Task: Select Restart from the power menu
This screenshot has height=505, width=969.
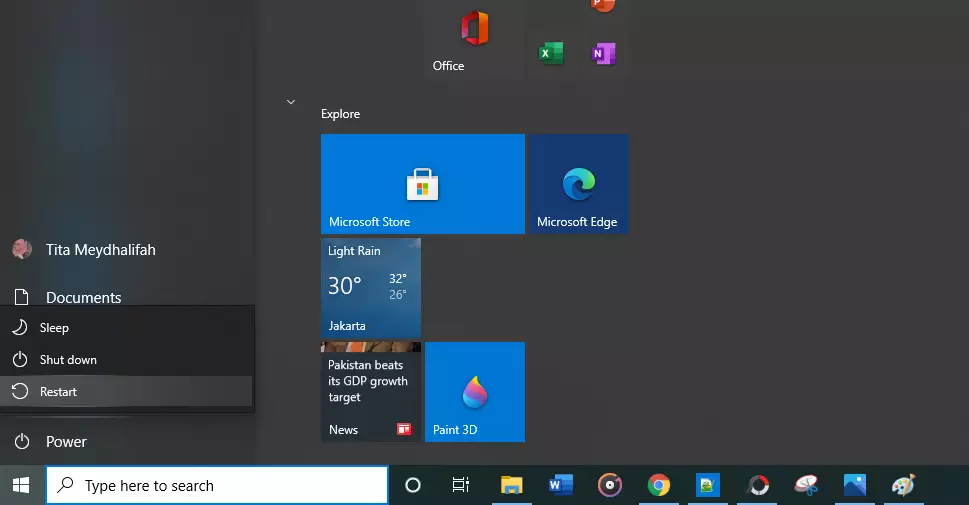Action: pos(127,391)
